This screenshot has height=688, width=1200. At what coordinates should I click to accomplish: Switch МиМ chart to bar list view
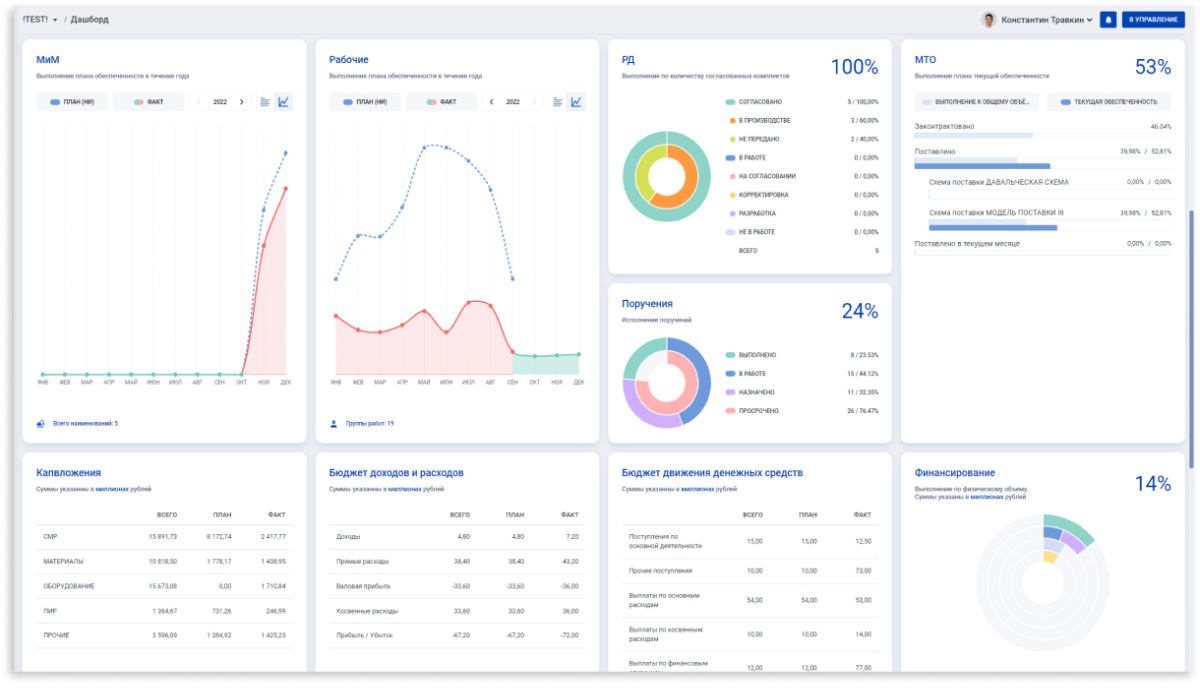coord(265,102)
